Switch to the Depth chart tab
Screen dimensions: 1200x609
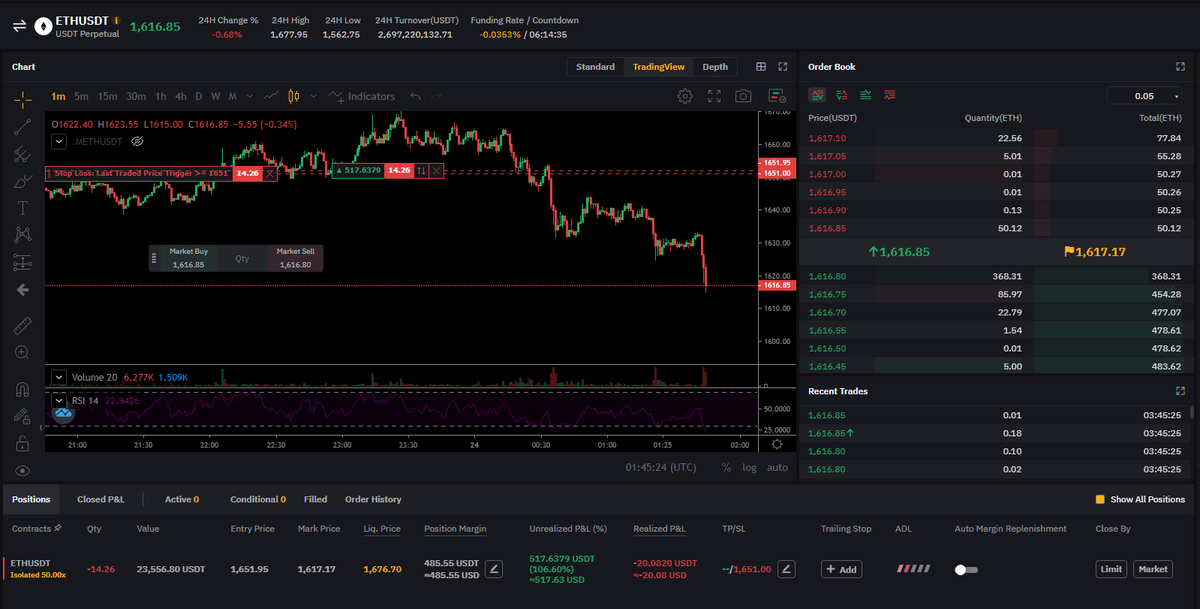[x=715, y=67]
